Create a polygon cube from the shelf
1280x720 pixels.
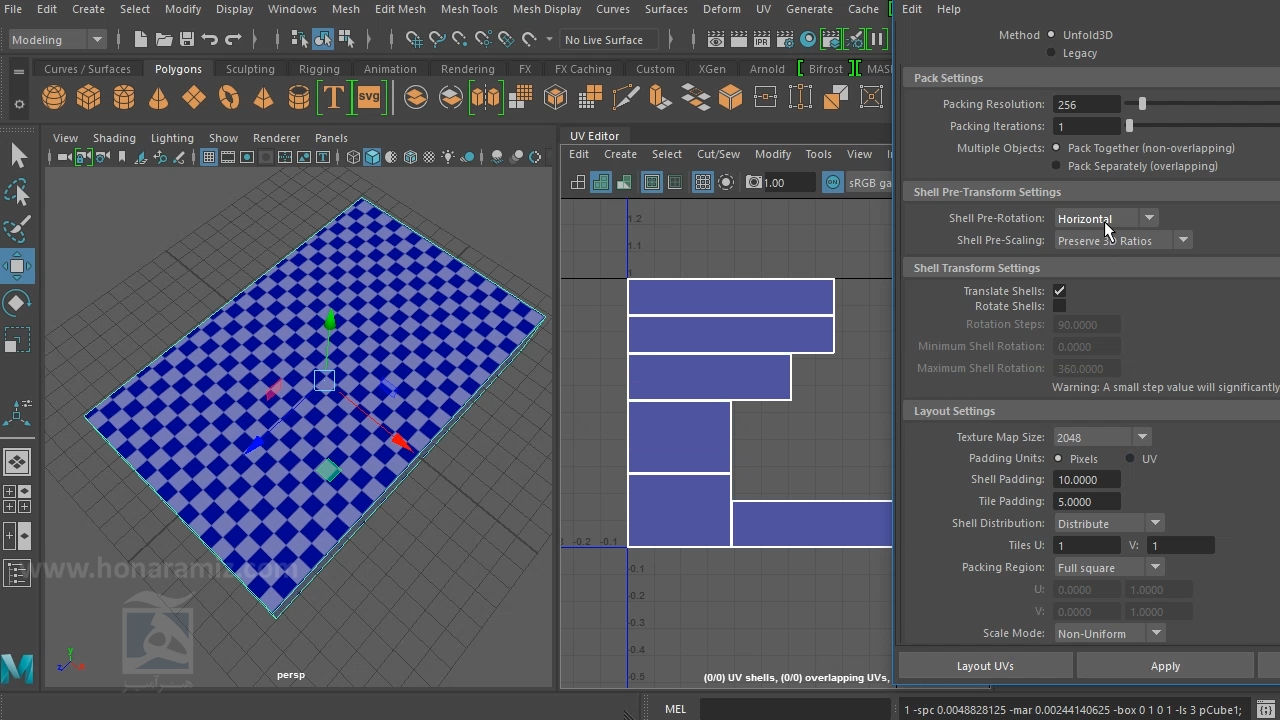(89, 97)
